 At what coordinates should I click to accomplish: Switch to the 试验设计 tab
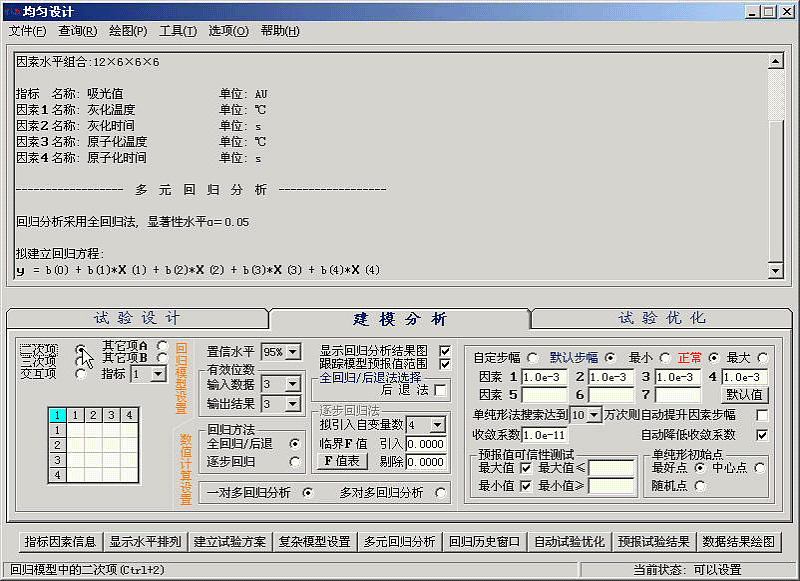[137, 318]
